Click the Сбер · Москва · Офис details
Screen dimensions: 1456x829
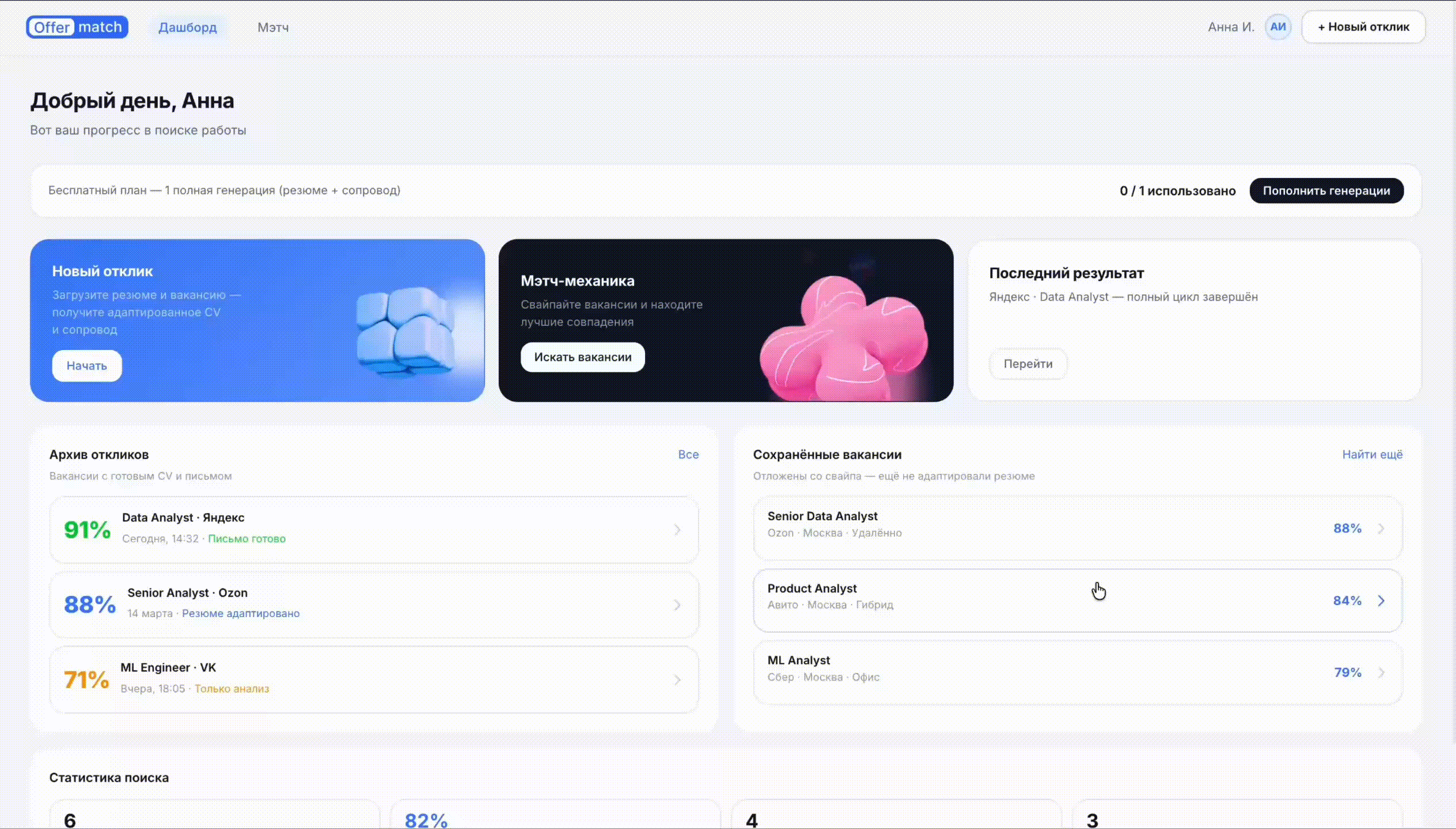(824, 677)
